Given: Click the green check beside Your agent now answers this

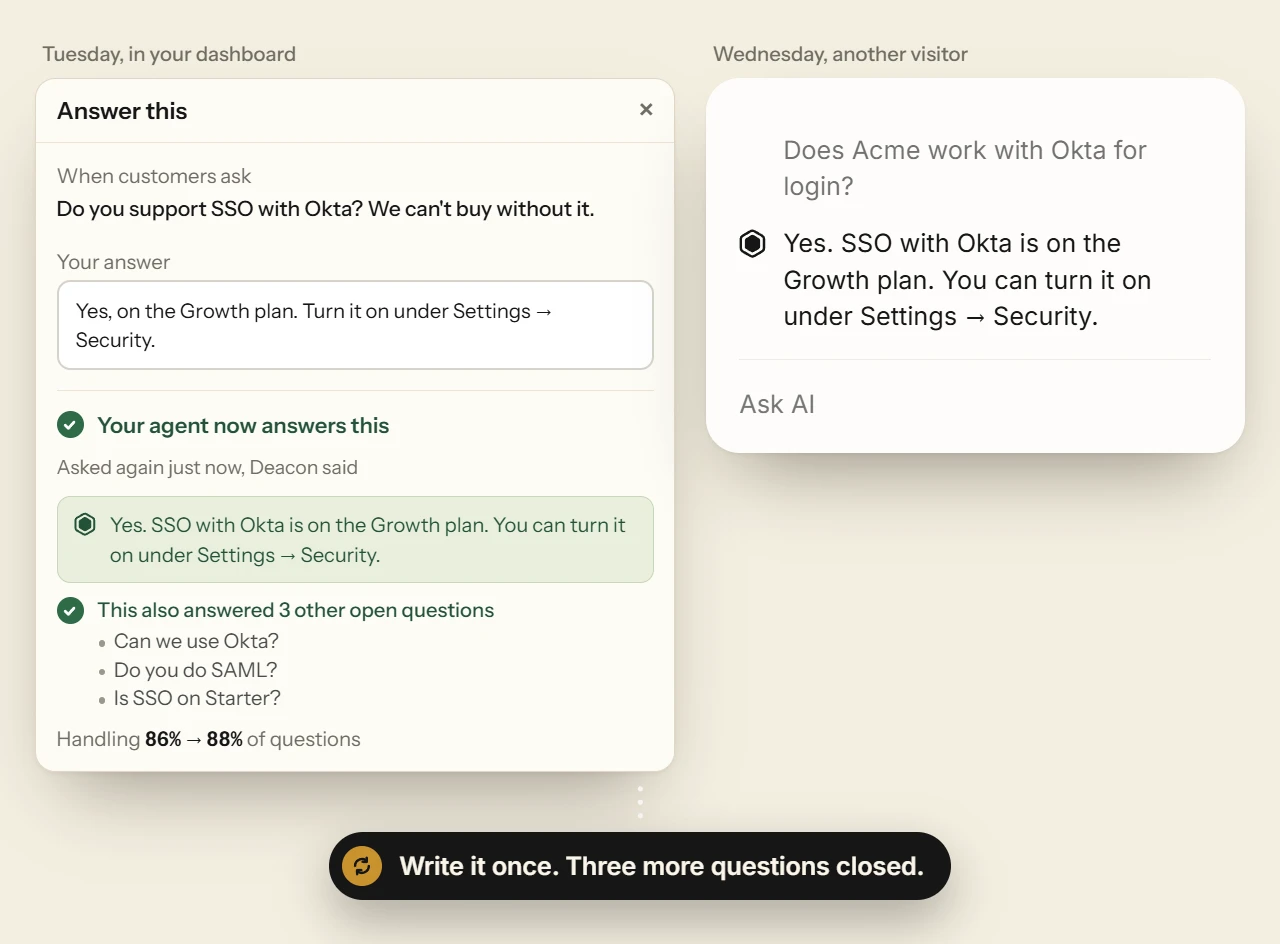Looking at the screenshot, I should [x=70, y=425].
